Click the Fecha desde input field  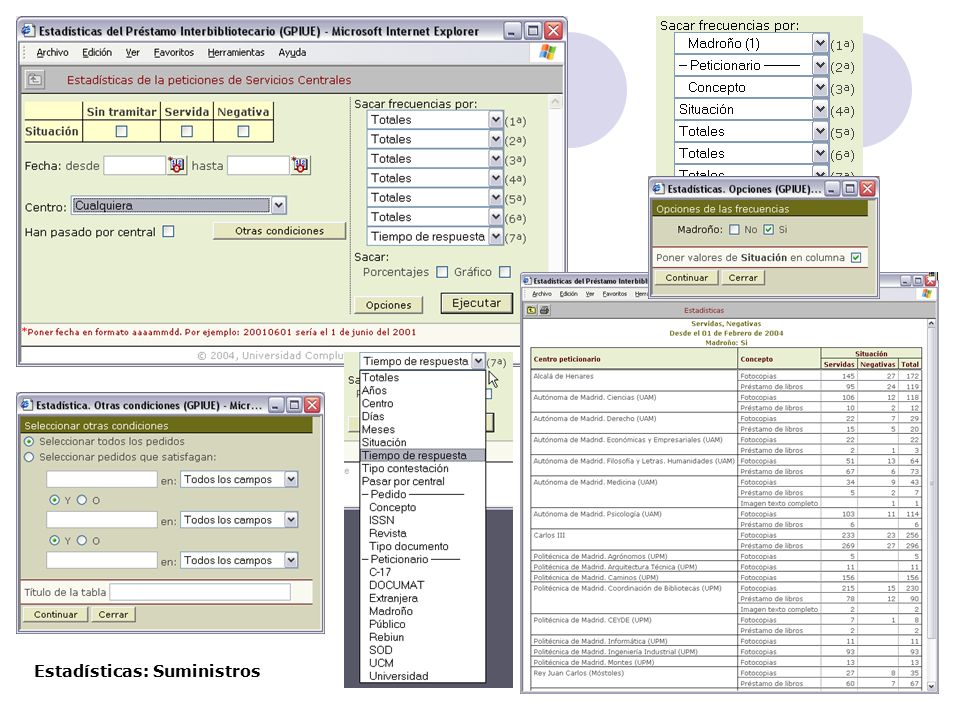[135, 165]
